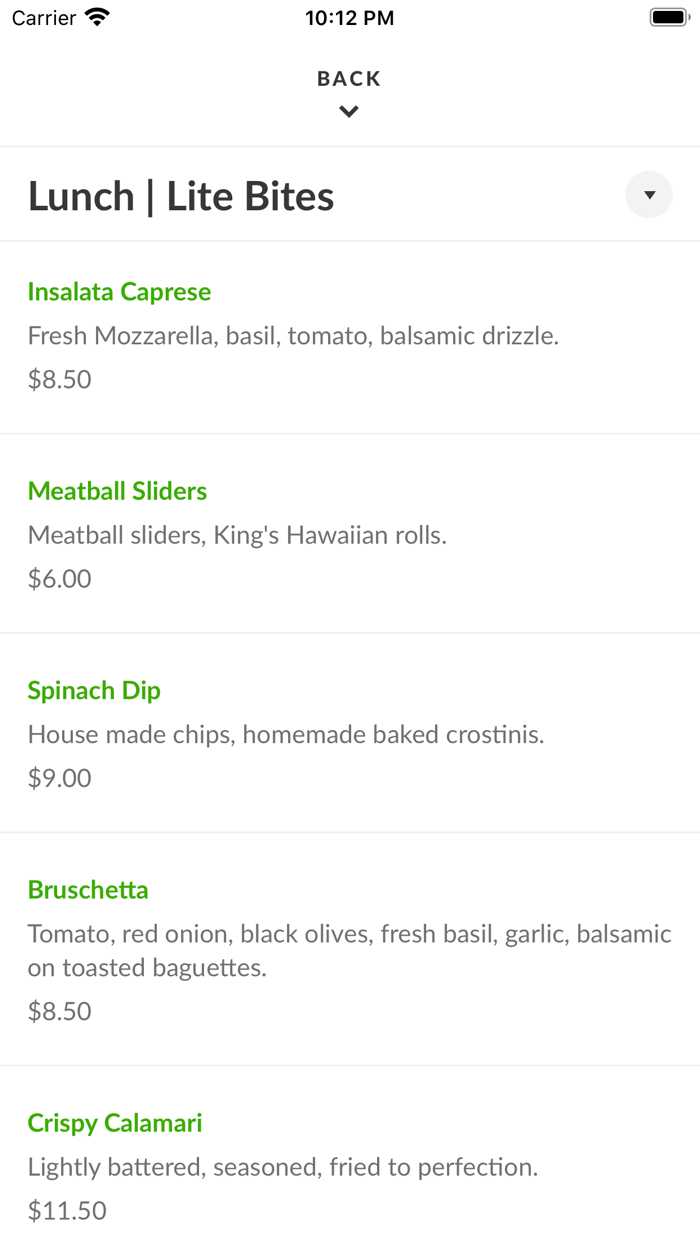Open the Crispy Calamari item
This screenshot has height=1244, width=700.
pyautogui.click(x=115, y=1123)
